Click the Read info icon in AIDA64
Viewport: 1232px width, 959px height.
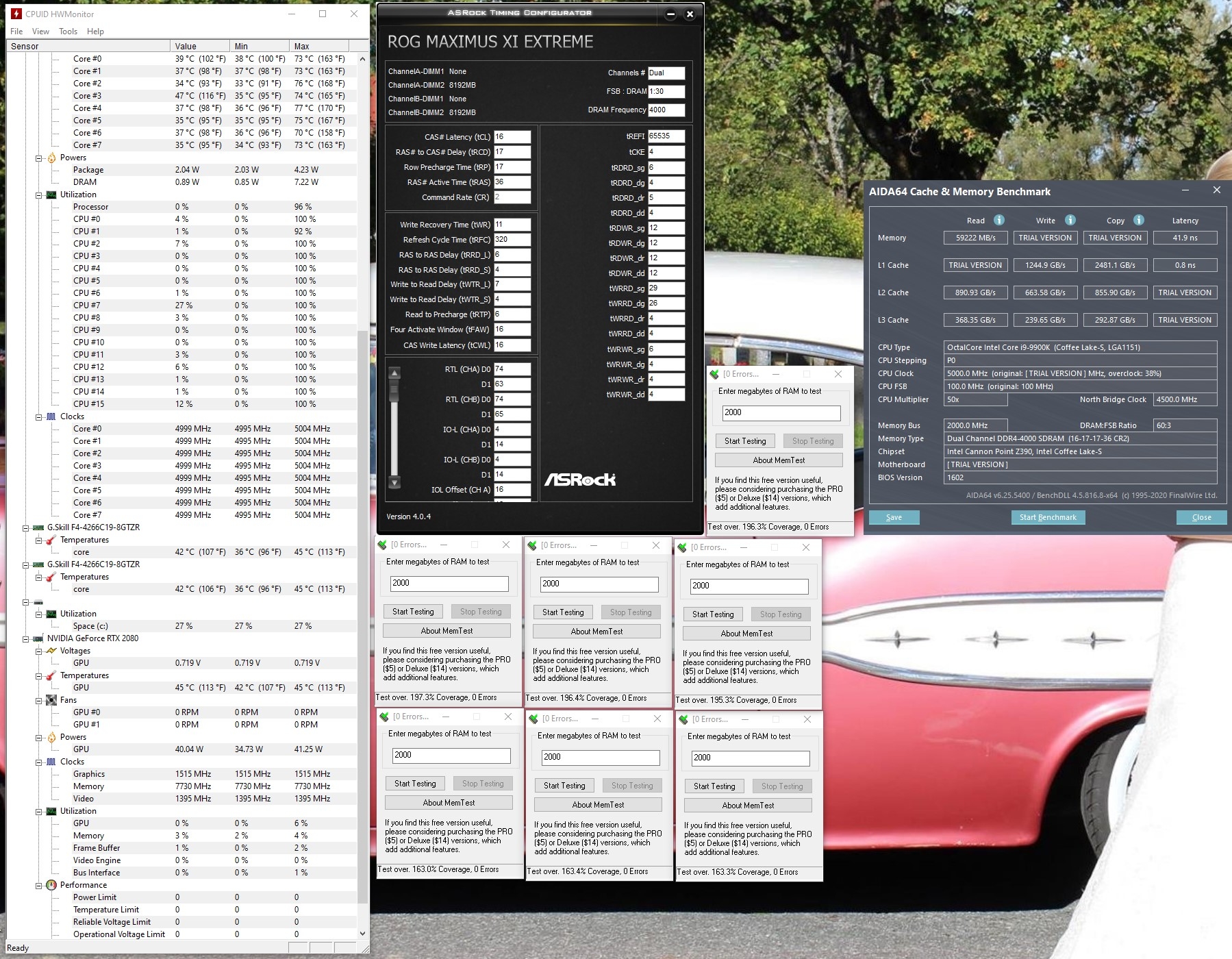coord(999,220)
